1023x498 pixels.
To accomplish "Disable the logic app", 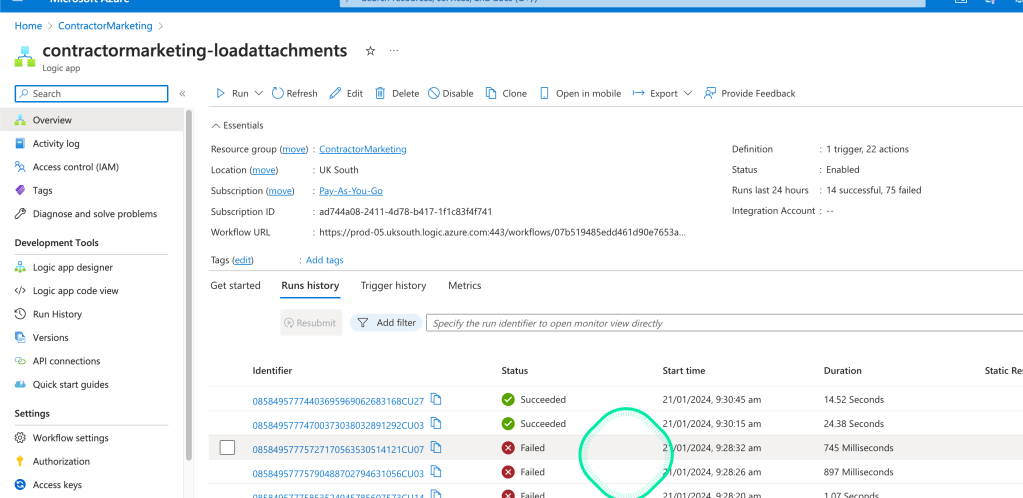I will 451,93.
